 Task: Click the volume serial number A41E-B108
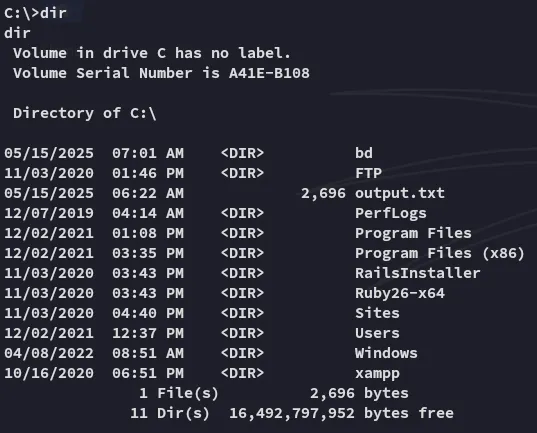269,73
